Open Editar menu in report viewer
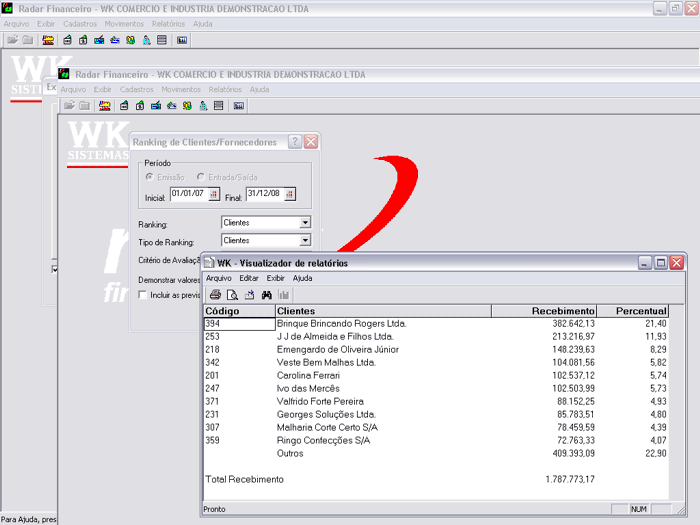The image size is (700, 525). (248, 278)
